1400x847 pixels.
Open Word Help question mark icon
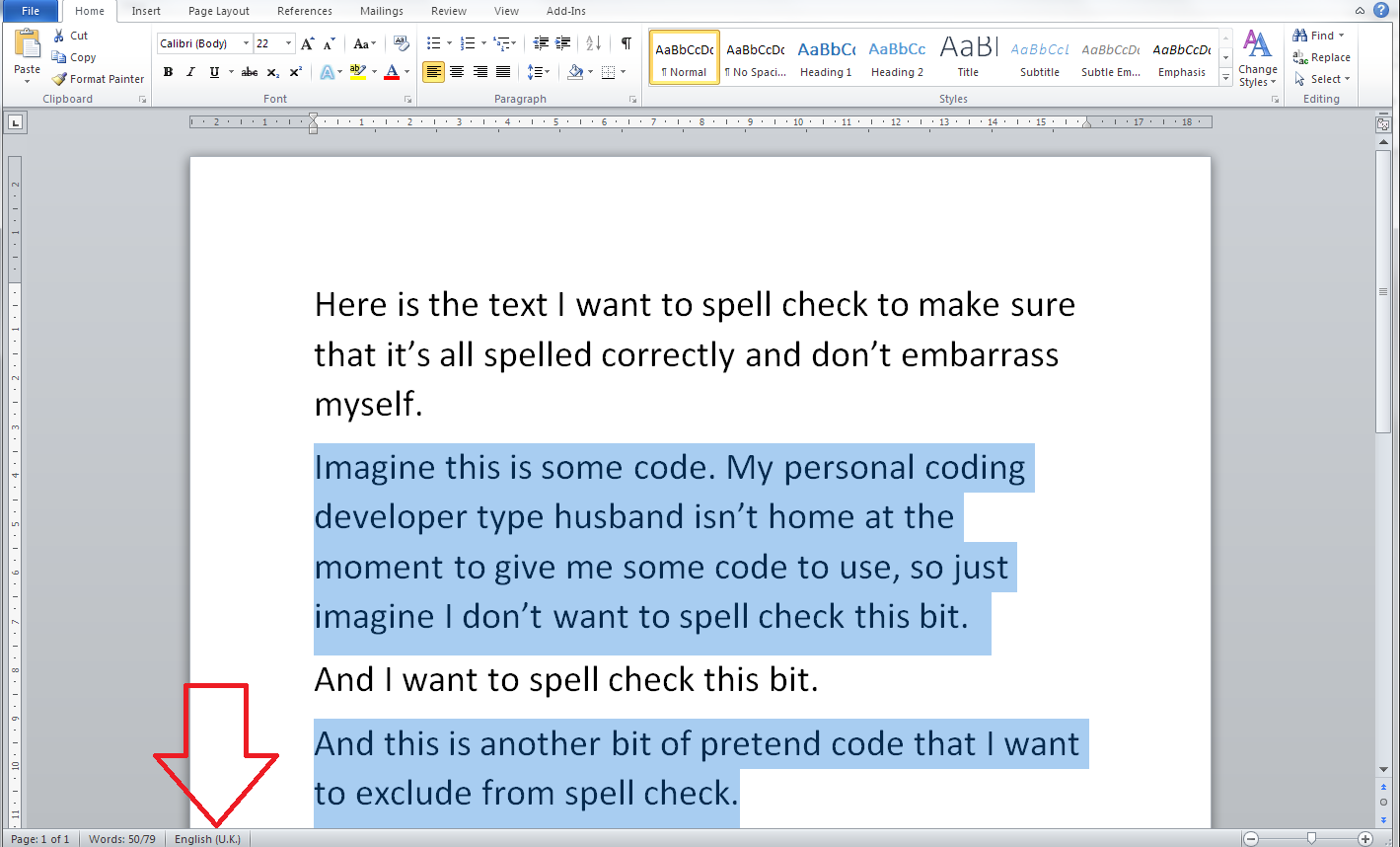click(x=1381, y=10)
